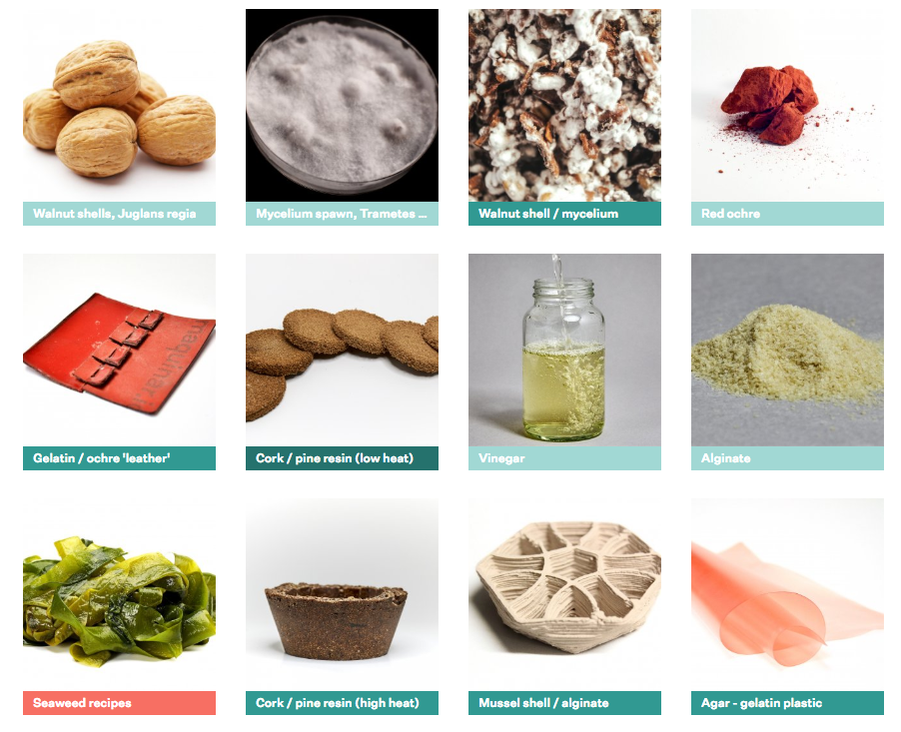Screen dimensions: 901x732
Task: Open the red ochre pigment photo
Action: point(787,105)
